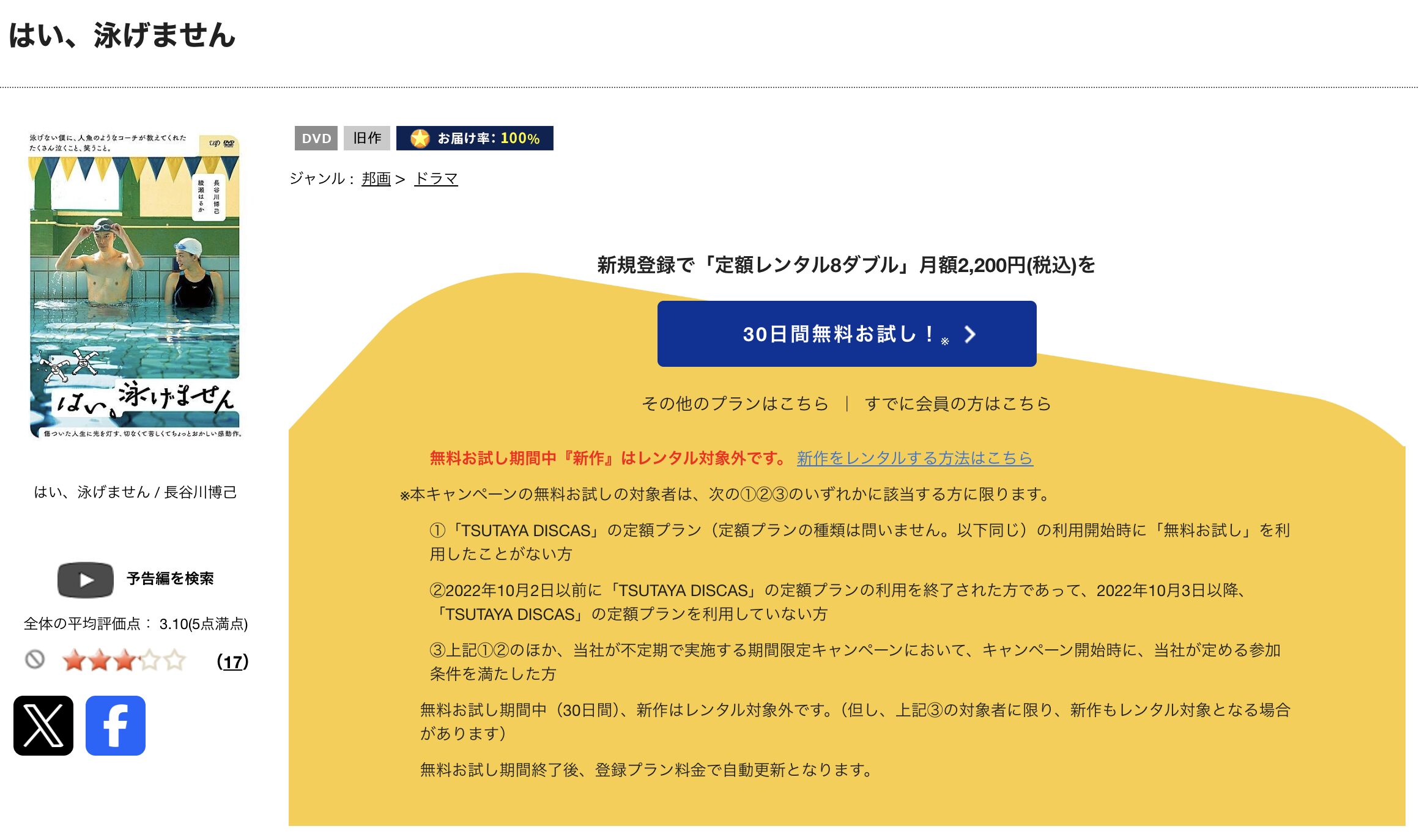Open the (17) reviews count link
1419x840 pixels.
click(x=232, y=661)
